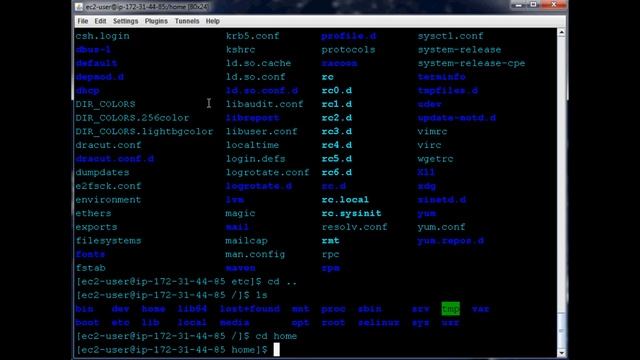The image size is (640, 360).
Task: Open the Settings menu
Action: pyautogui.click(x=125, y=21)
